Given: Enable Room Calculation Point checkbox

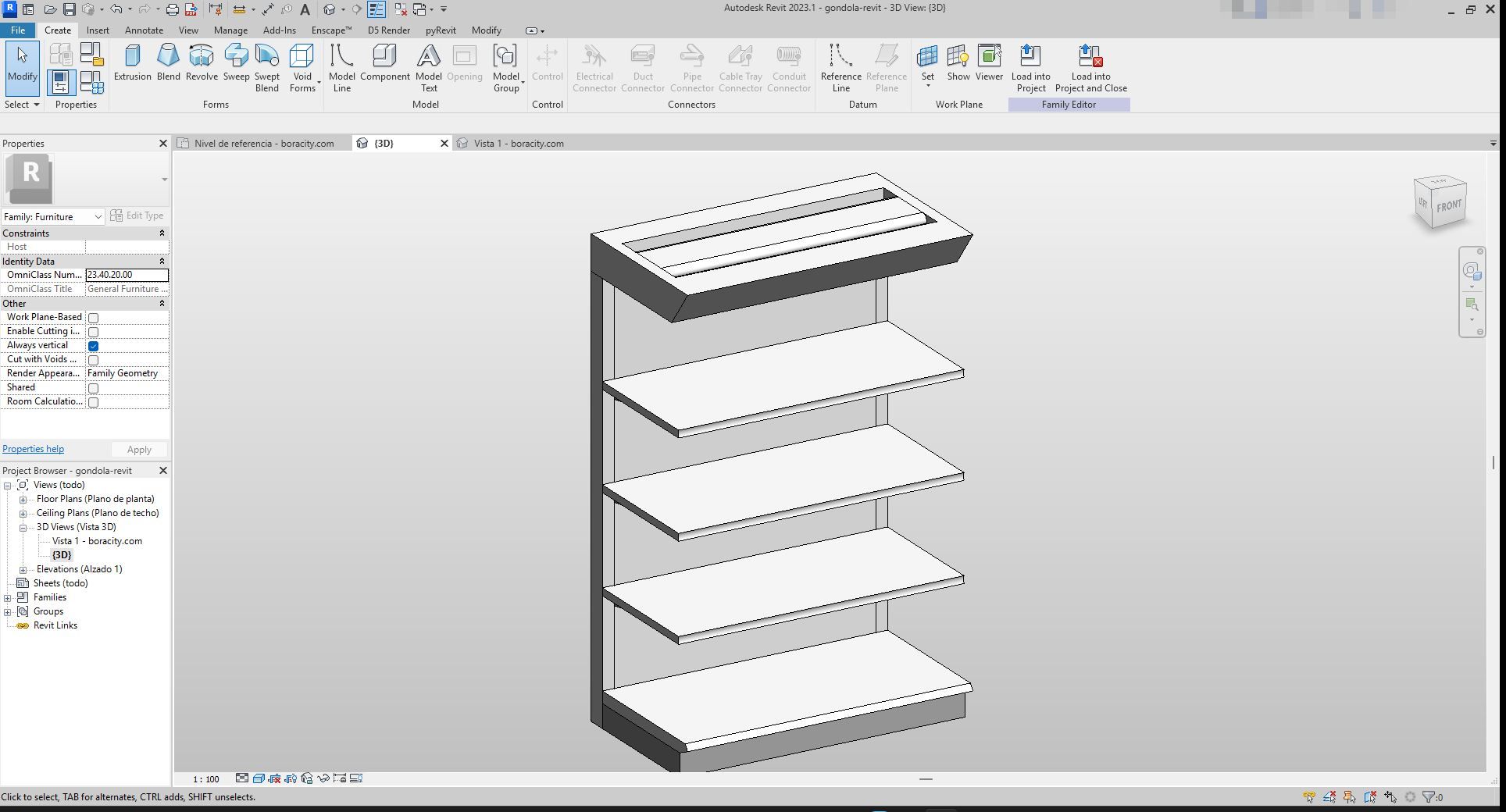Looking at the screenshot, I should 93,402.
